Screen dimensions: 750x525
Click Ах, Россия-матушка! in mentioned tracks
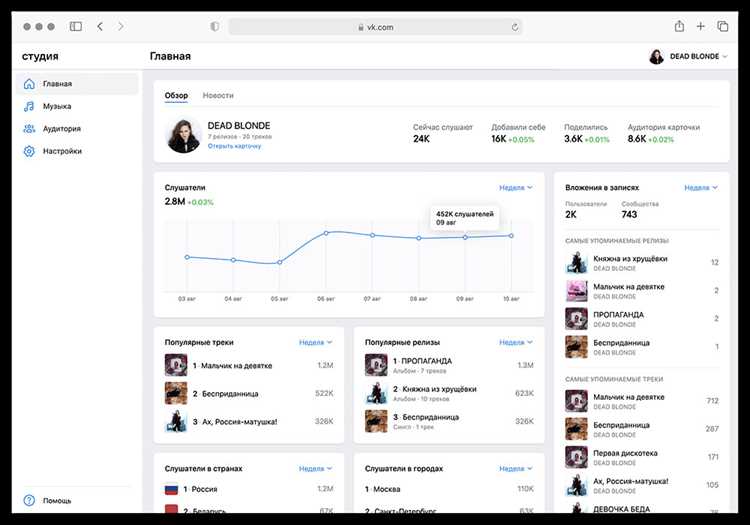[x=630, y=481]
